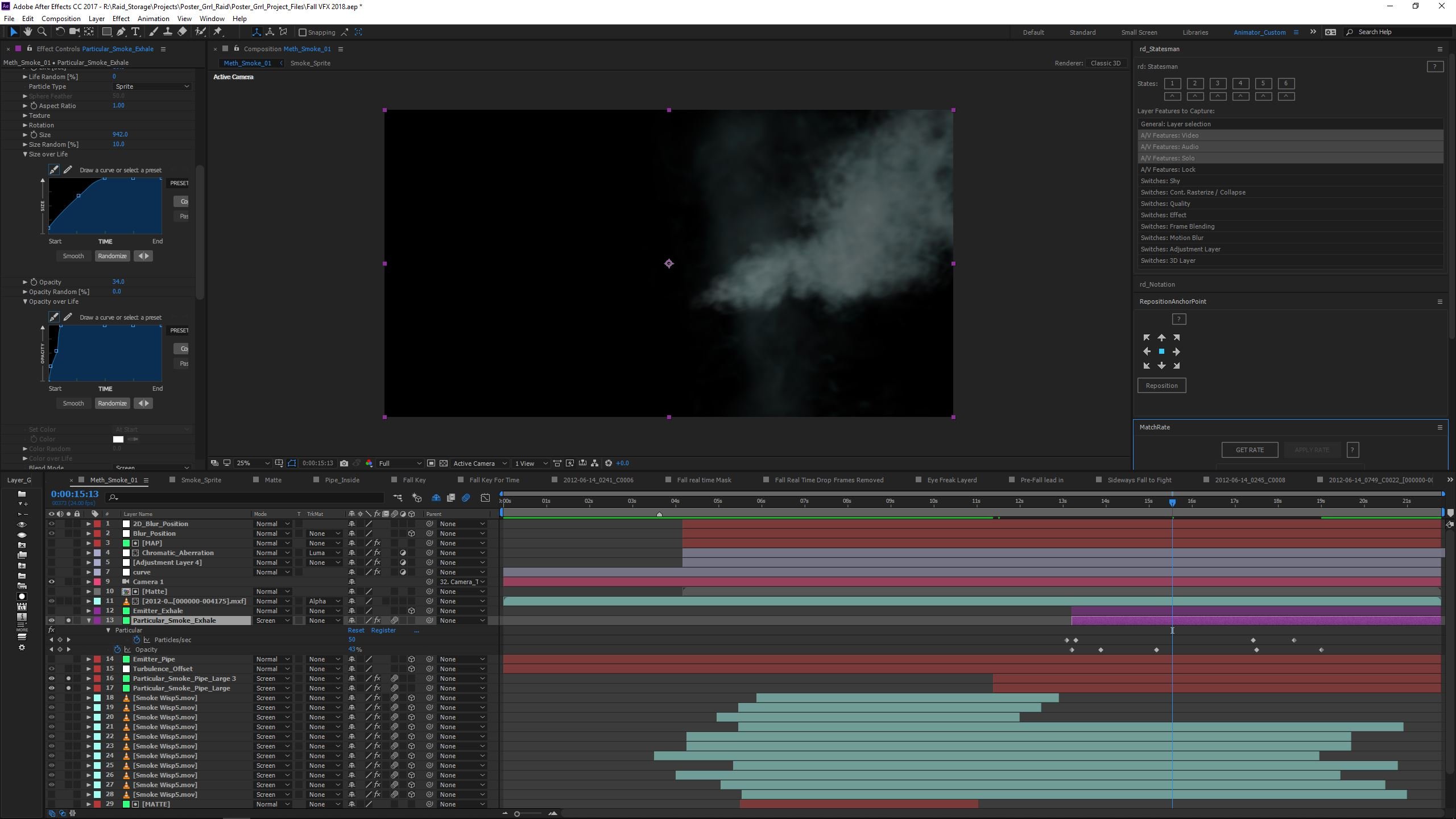The height and width of the screenshot is (819, 1456).
Task: Toggle solo on Particular_Smoke_Pipe_Large 3 layer
Action: click(x=69, y=679)
